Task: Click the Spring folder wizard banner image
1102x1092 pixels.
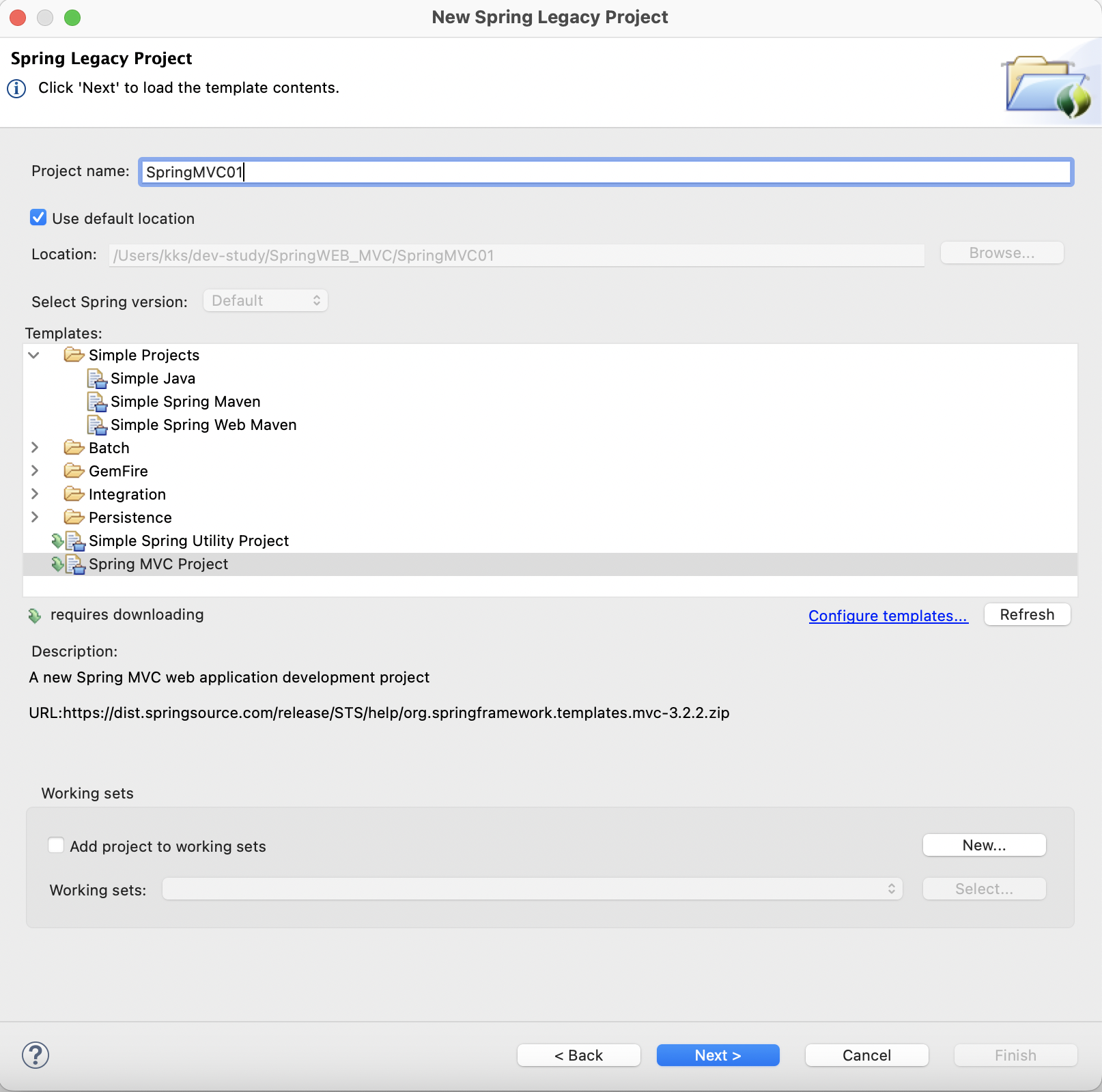Action: coord(1047,85)
